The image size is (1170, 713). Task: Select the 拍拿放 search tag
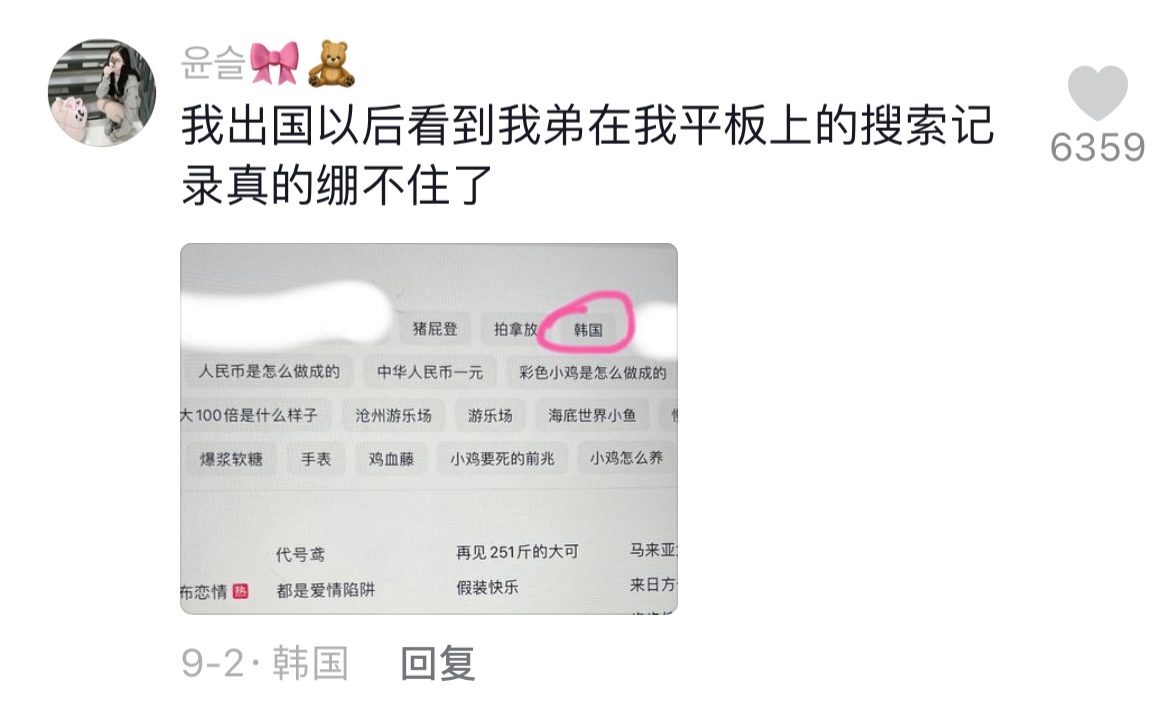click(x=516, y=329)
